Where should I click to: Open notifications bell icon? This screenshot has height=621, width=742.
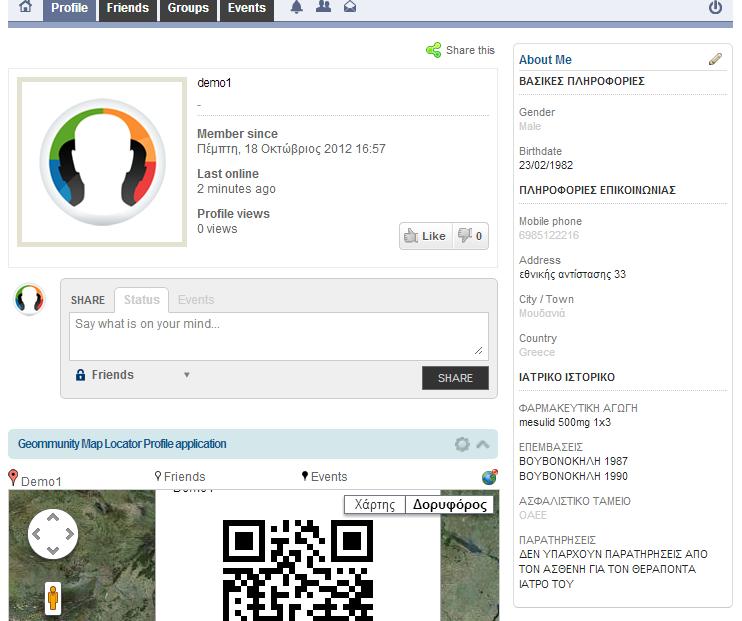(x=296, y=7)
